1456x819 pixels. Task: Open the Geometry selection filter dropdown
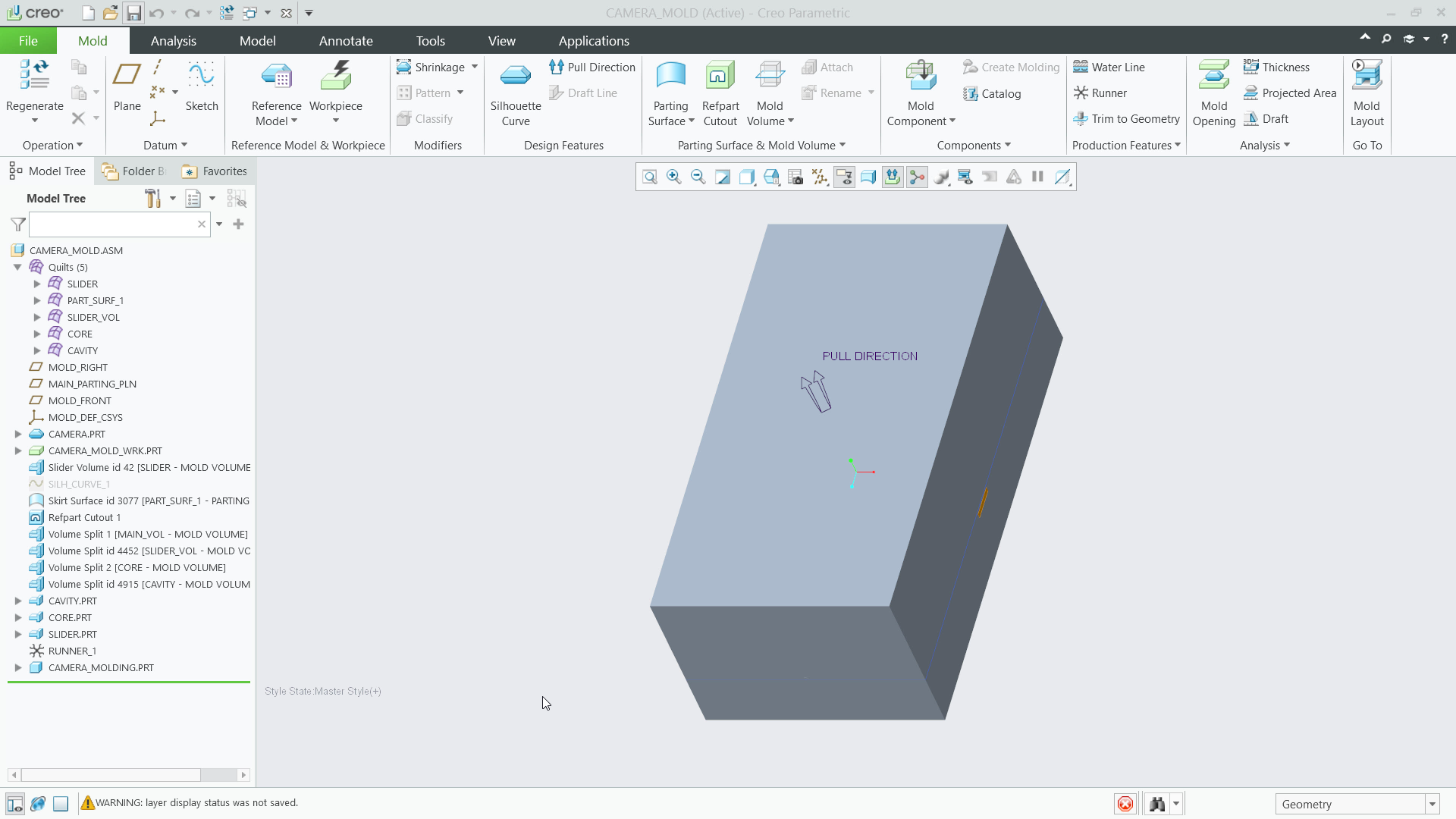pyautogui.click(x=1432, y=803)
